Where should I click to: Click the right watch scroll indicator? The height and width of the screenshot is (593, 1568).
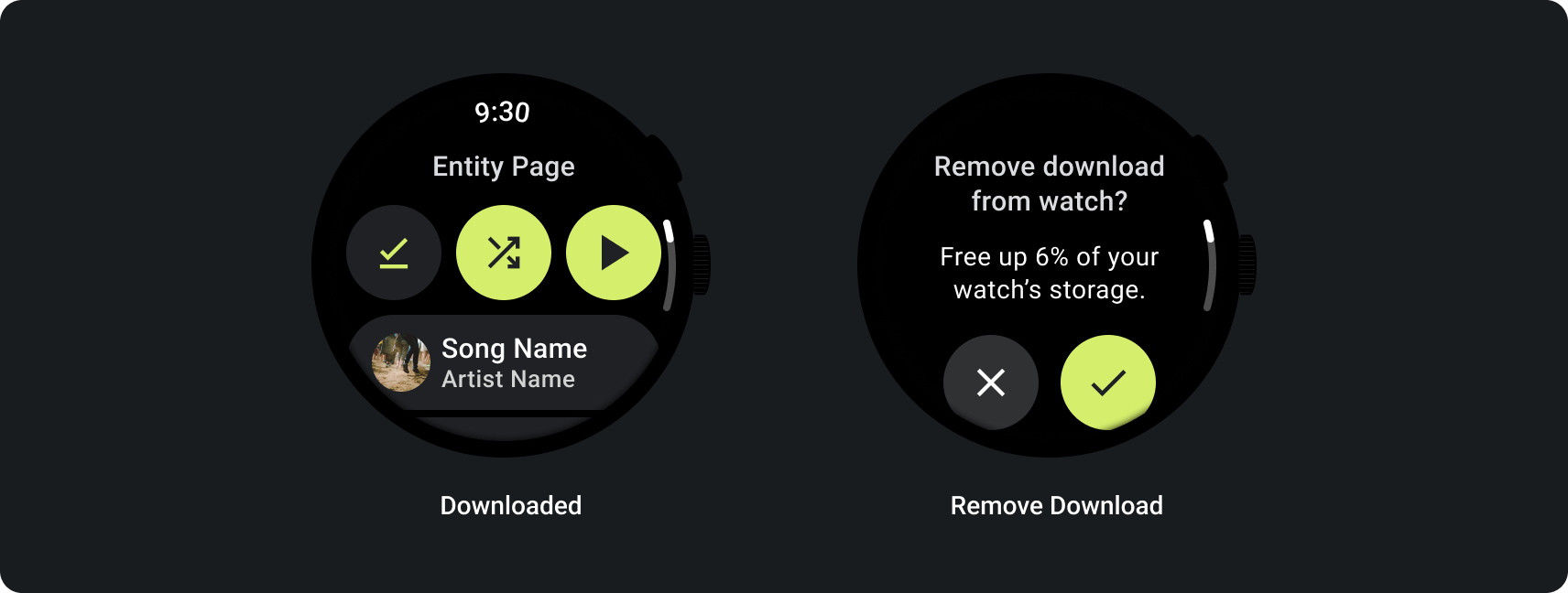point(1210,265)
